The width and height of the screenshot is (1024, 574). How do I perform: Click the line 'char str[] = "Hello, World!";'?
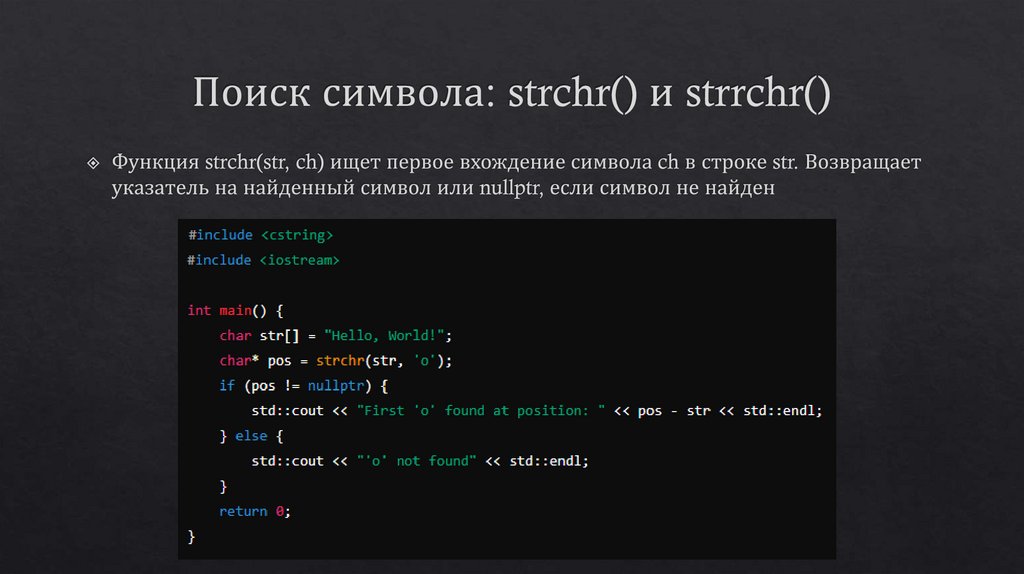click(336, 336)
